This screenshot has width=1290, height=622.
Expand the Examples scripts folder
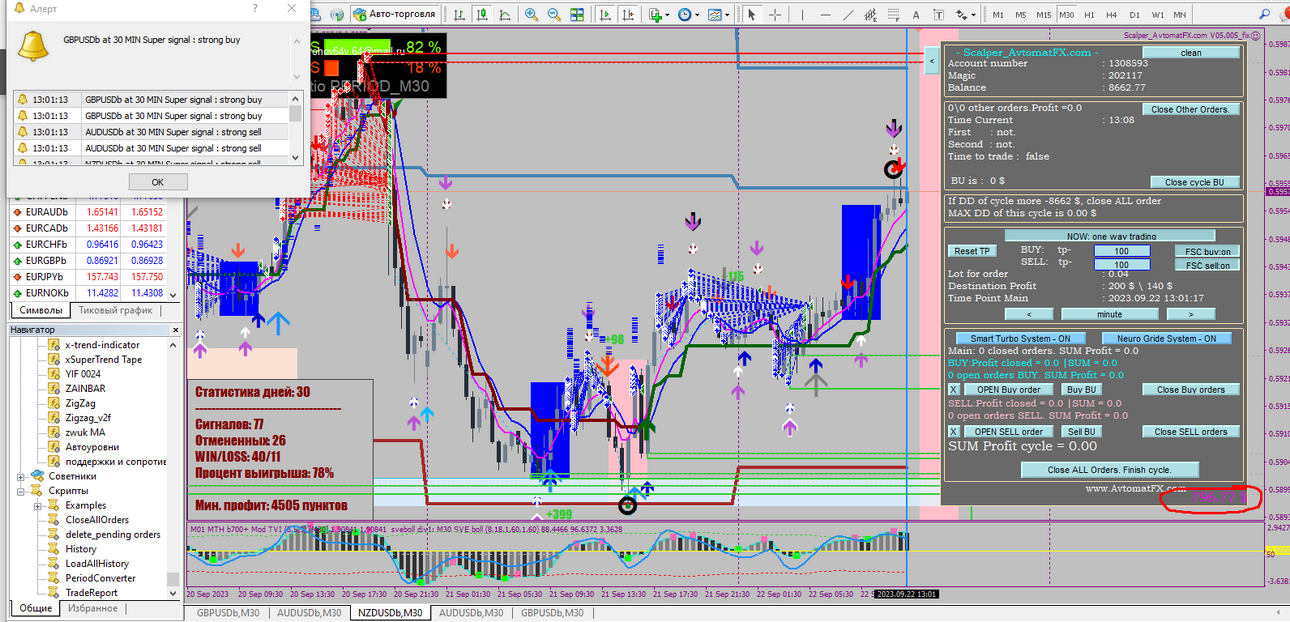[x=40, y=505]
